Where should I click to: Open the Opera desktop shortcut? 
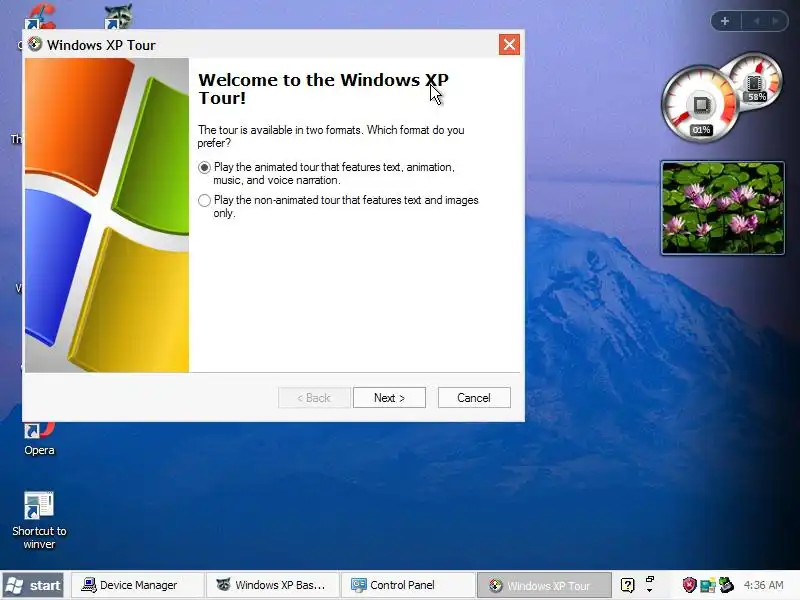pos(39,439)
